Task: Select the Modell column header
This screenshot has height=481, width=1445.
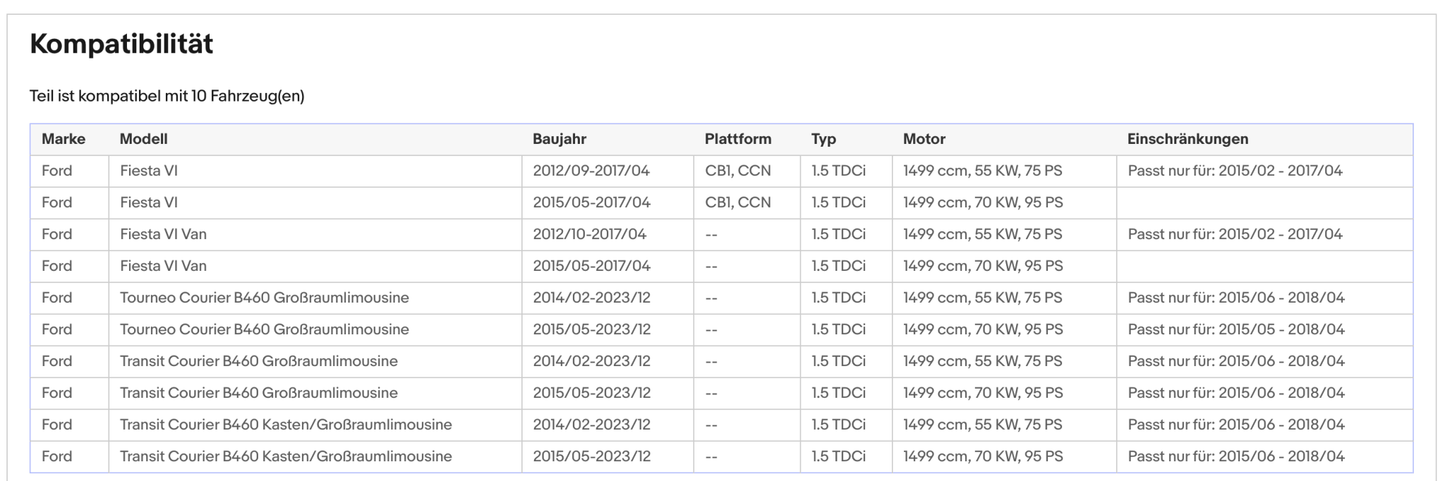Action: click(x=143, y=139)
